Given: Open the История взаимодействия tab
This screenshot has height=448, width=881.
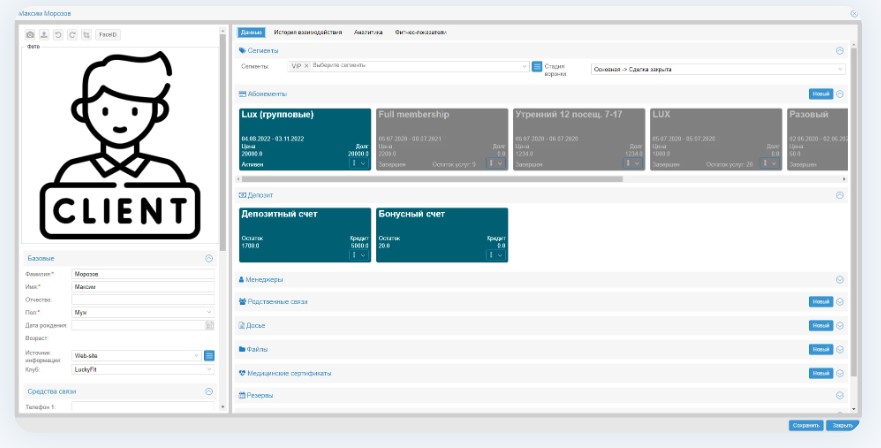Looking at the screenshot, I should click(x=308, y=33).
